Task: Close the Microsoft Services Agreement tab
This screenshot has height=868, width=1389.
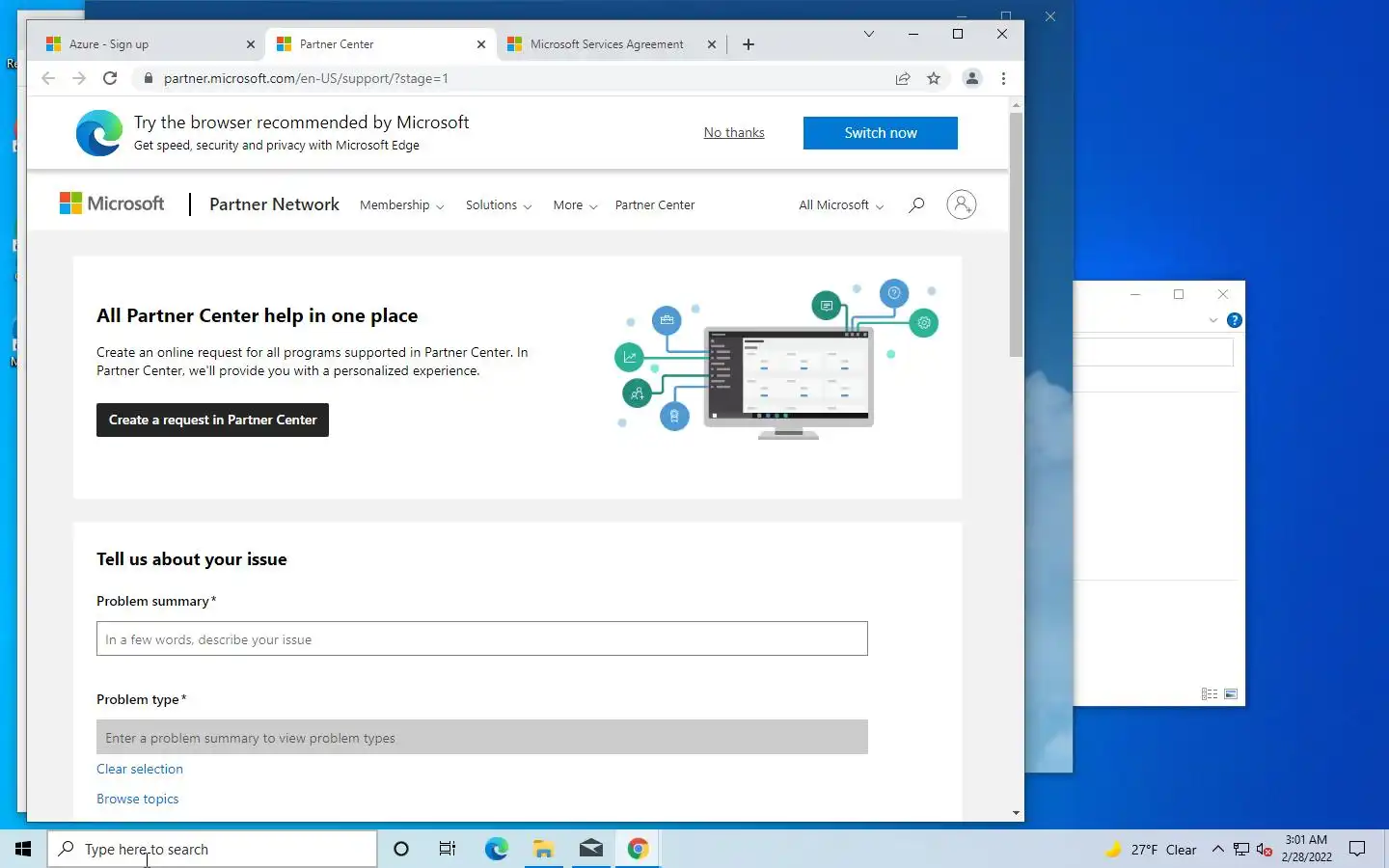Action: [712, 44]
